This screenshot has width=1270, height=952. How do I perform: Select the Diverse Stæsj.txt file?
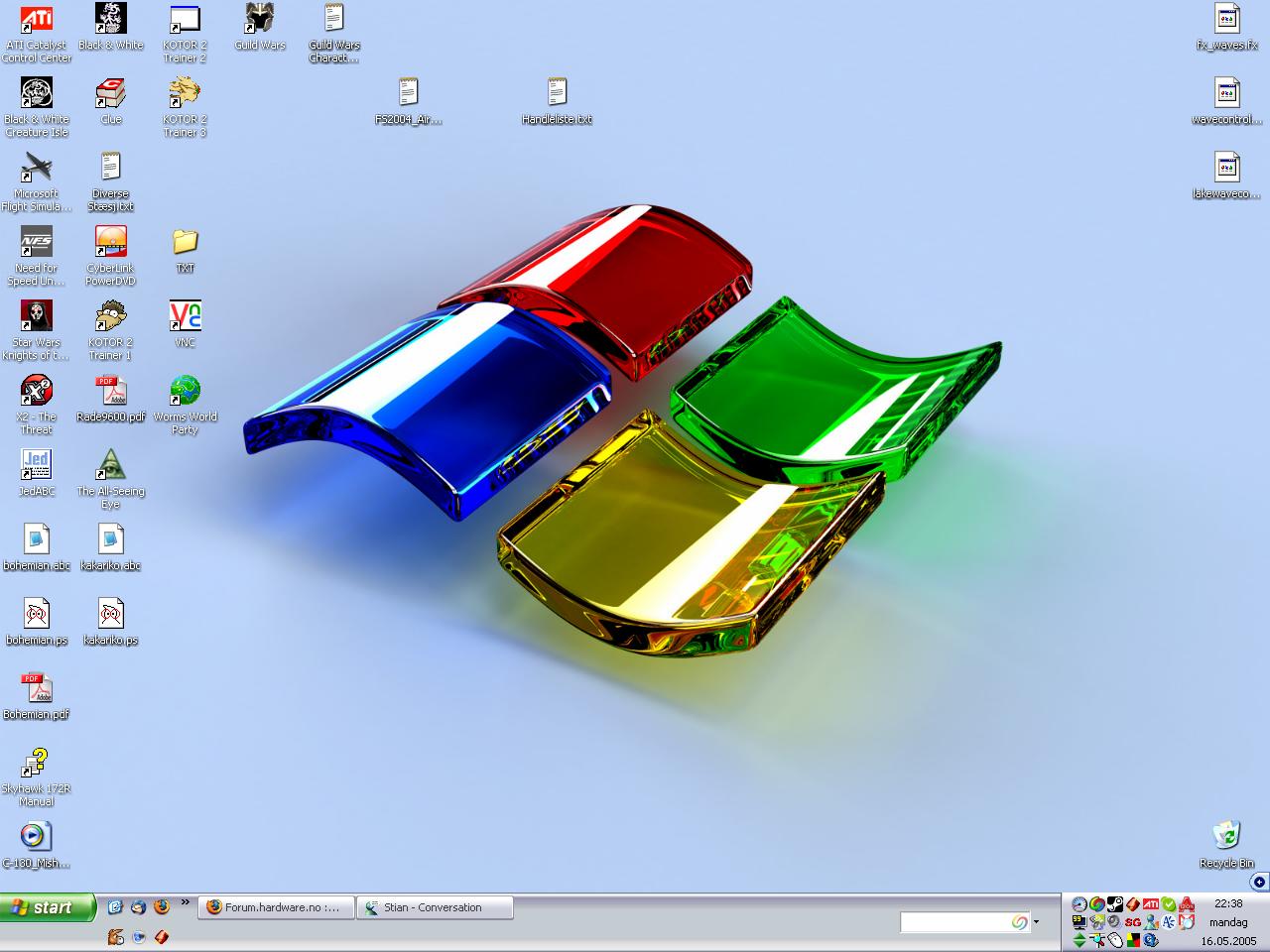tap(111, 181)
